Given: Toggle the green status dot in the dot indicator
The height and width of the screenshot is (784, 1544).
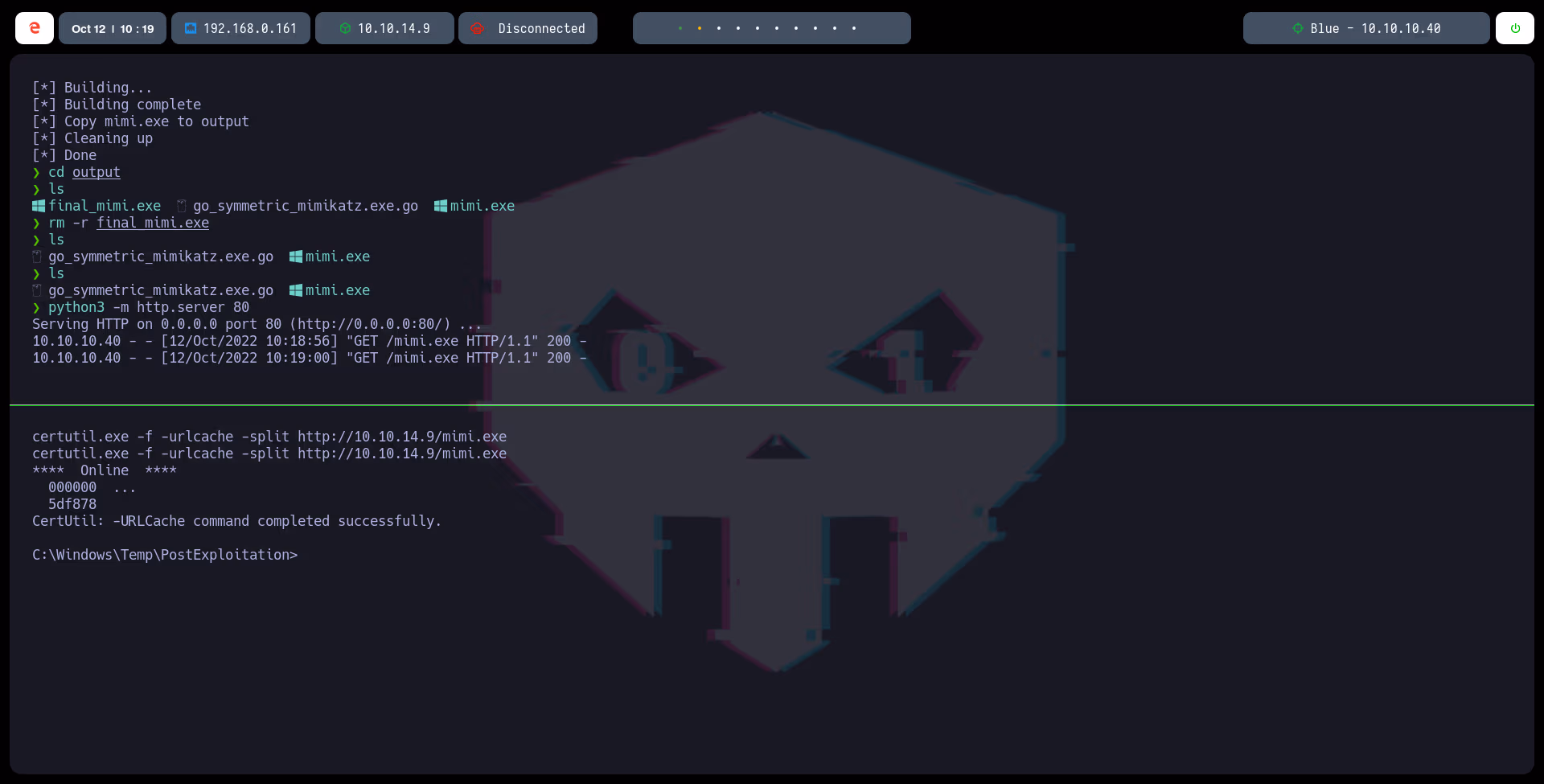Looking at the screenshot, I should tap(681, 28).
